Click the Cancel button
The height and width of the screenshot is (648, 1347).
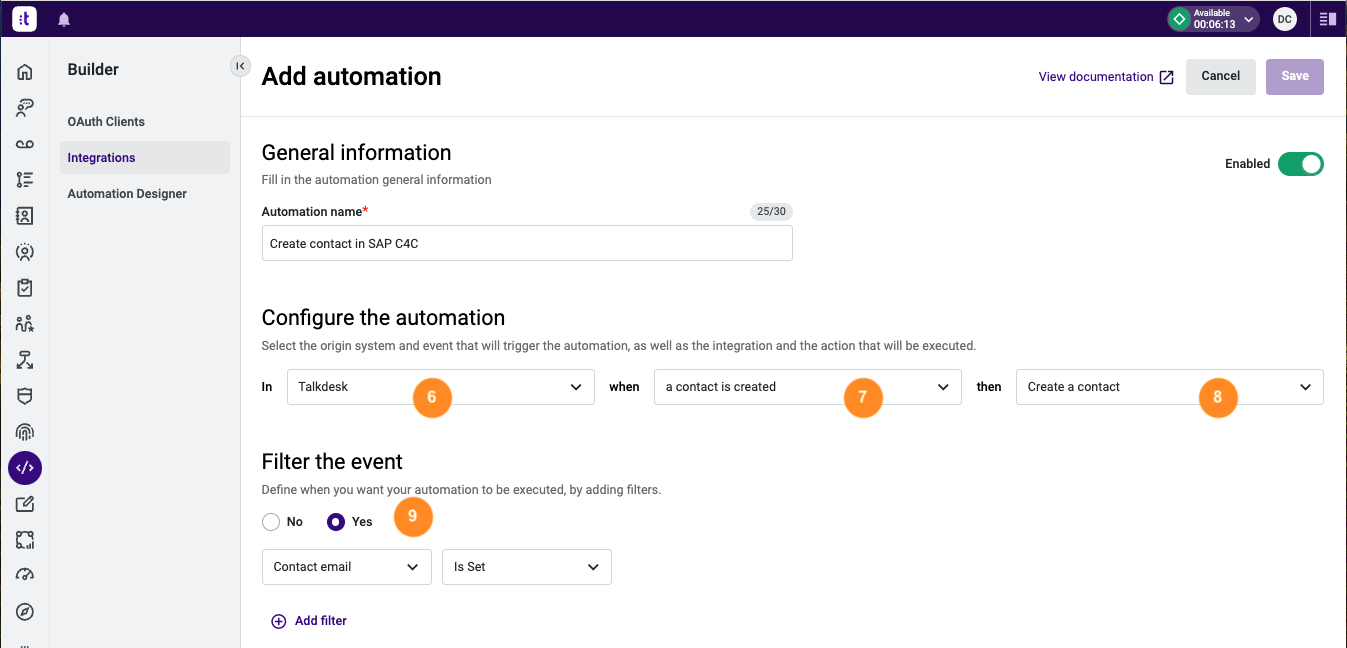point(1221,77)
